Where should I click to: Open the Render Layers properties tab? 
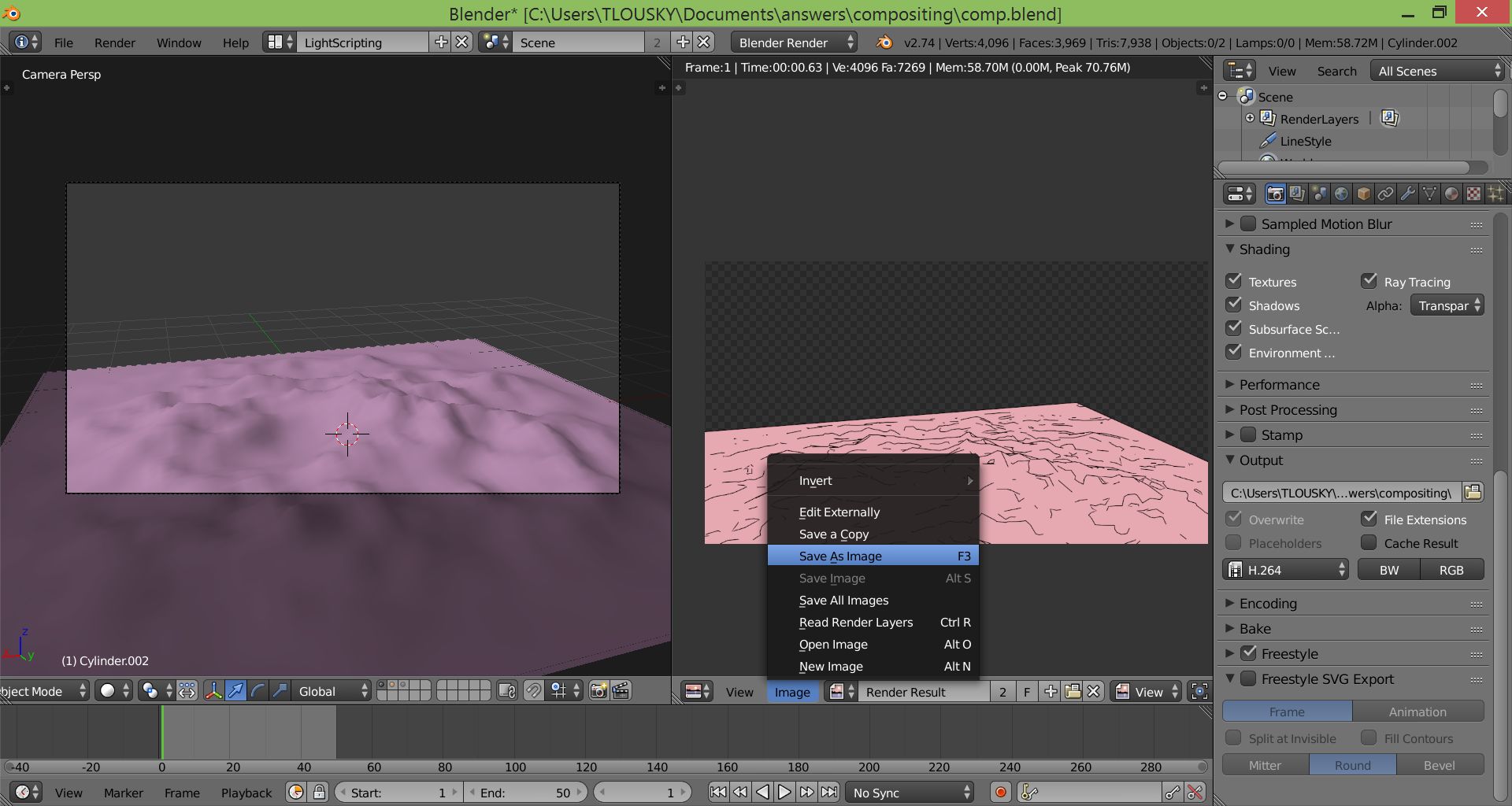pyautogui.click(x=1297, y=194)
